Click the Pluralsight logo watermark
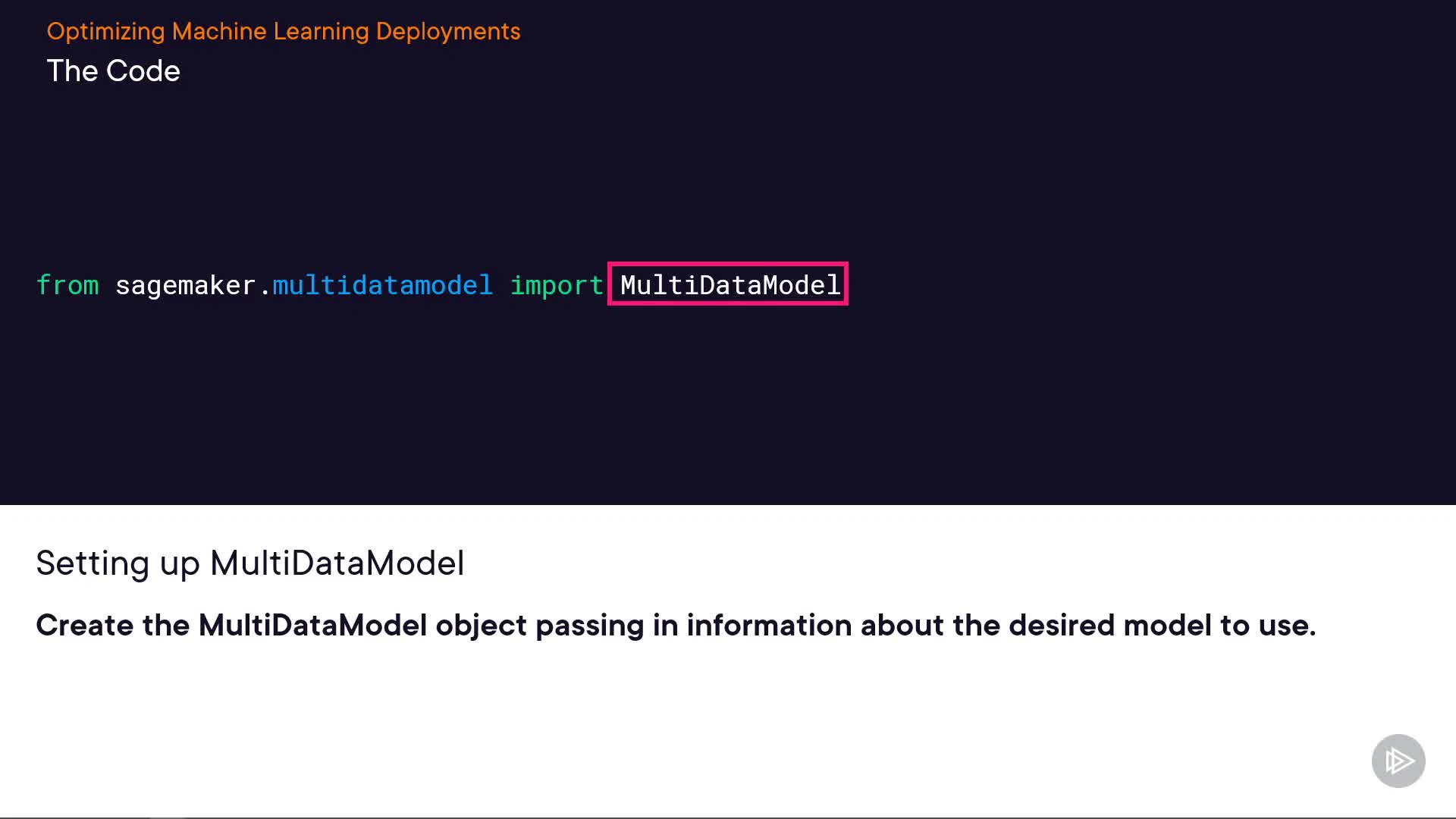The image size is (1456, 819). pos(1398,761)
